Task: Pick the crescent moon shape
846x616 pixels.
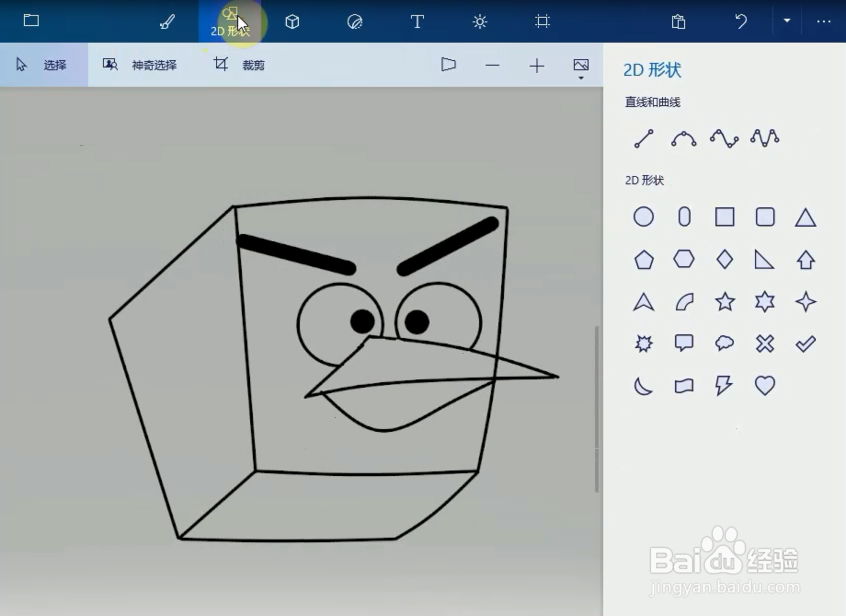Action: 643,386
